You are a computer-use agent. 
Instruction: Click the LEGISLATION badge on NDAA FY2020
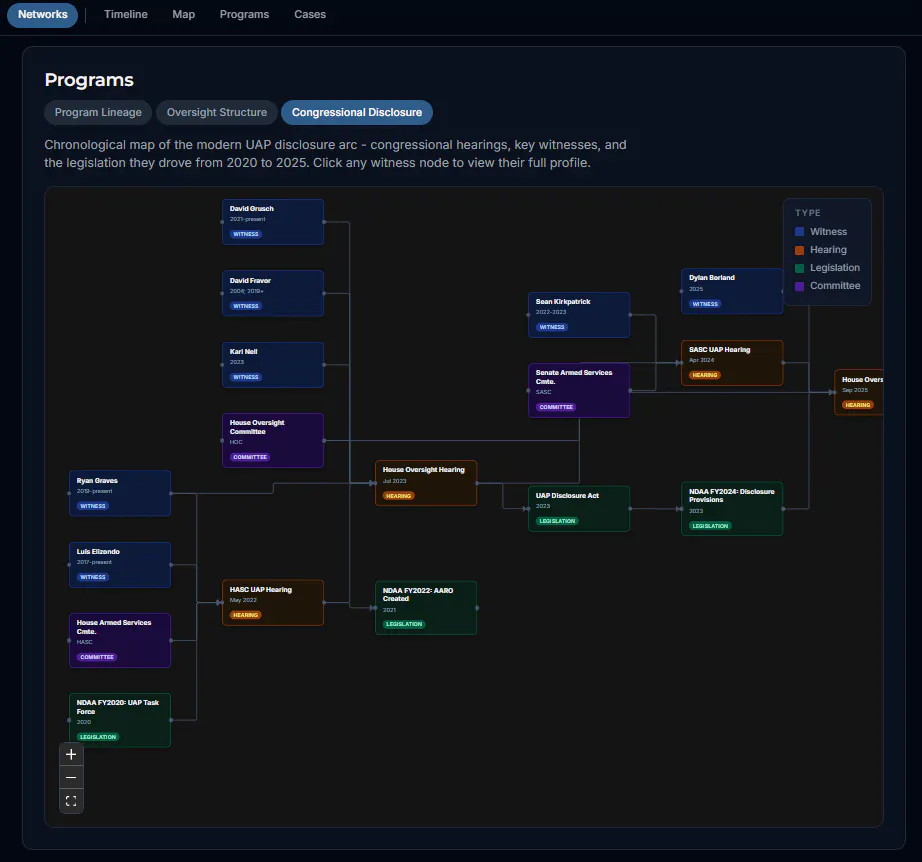pyautogui.click(x=98, y=737)
